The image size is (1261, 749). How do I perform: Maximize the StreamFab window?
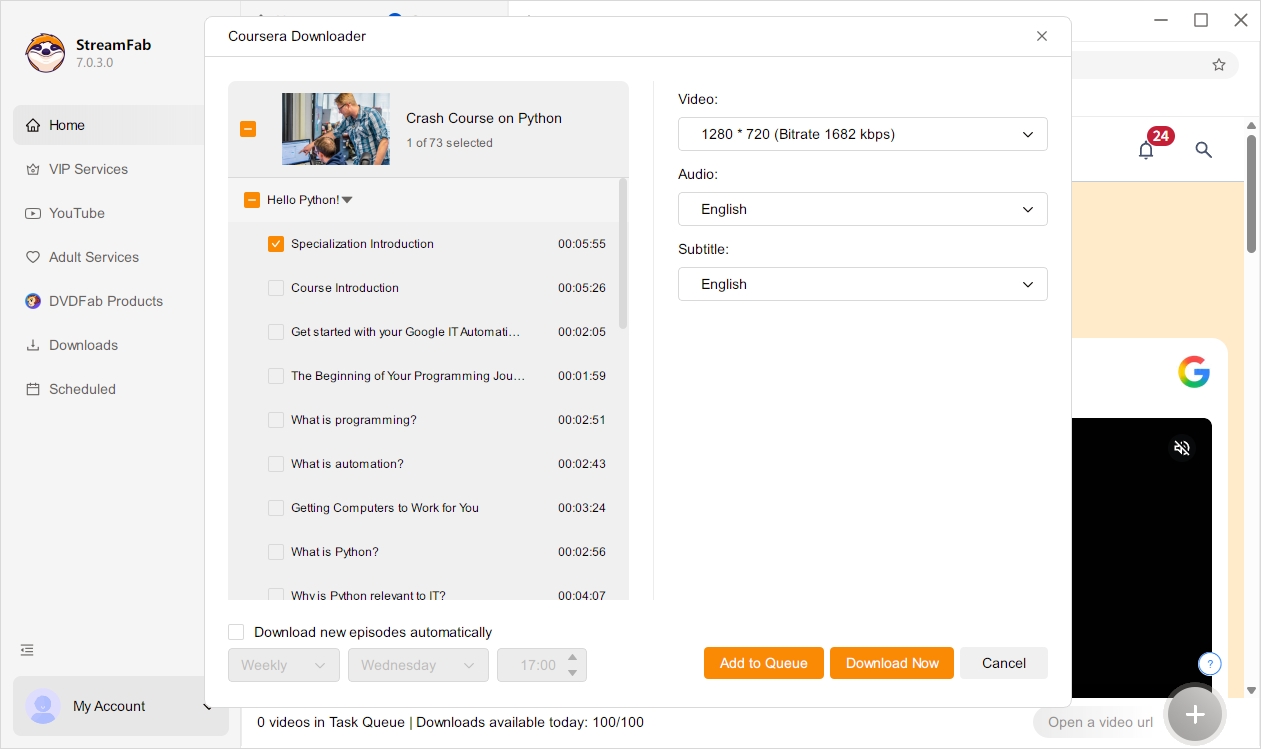coord(1201,20)
